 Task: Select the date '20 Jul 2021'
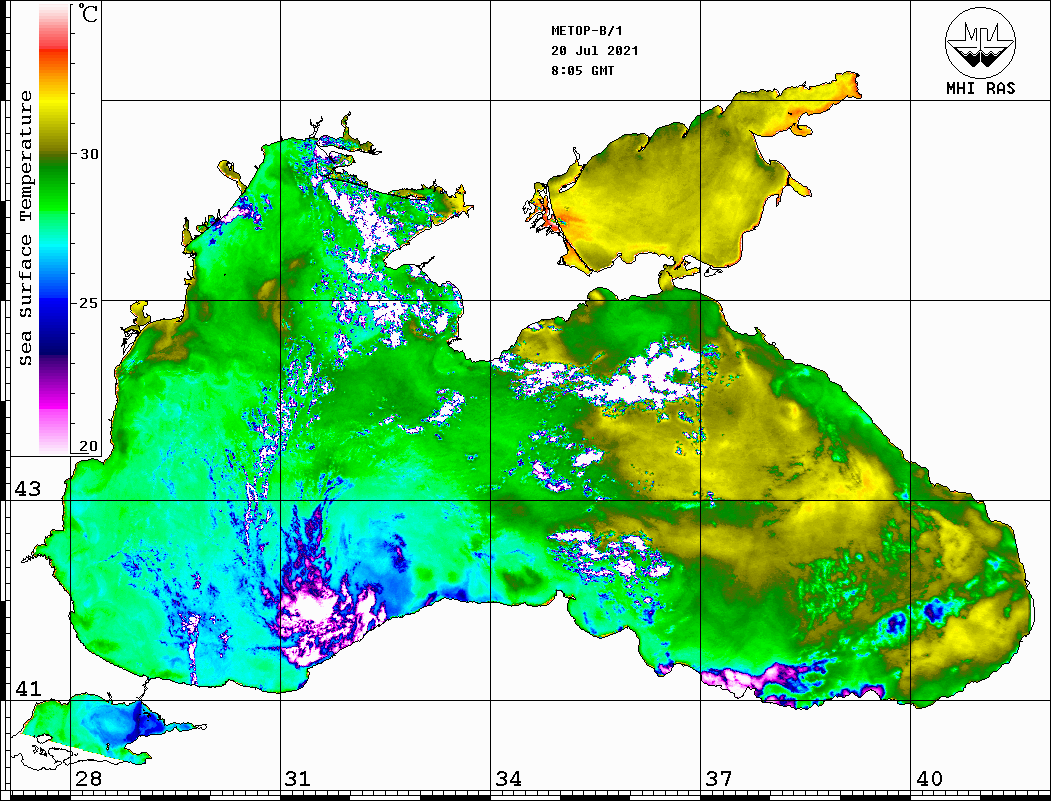click(595, 51)
